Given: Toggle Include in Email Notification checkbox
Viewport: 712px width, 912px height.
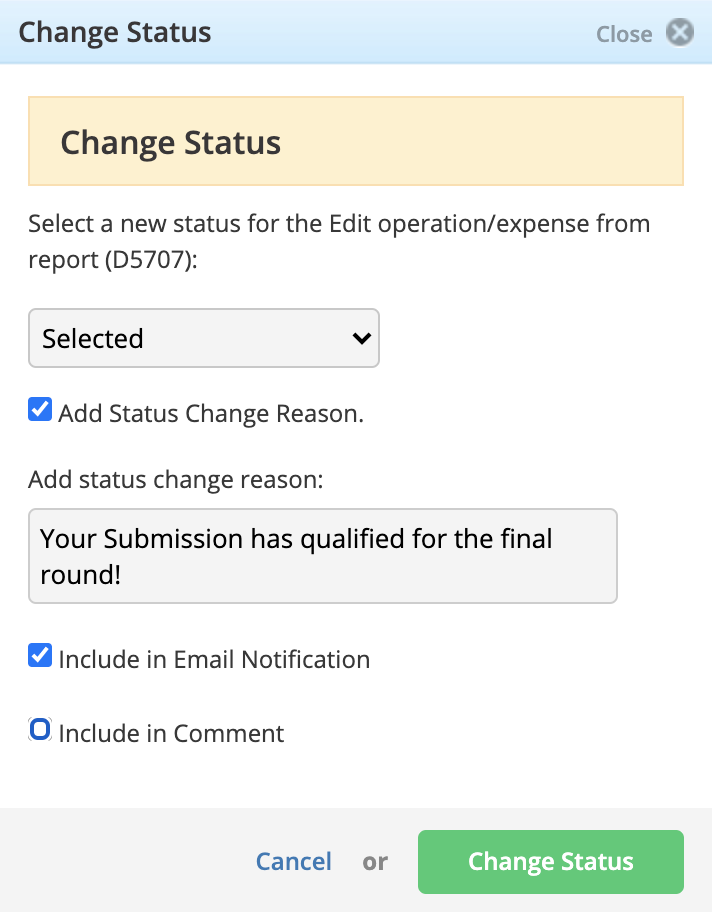Looking at the screenshot, I should pyautogui.click(x=40, y=656).
